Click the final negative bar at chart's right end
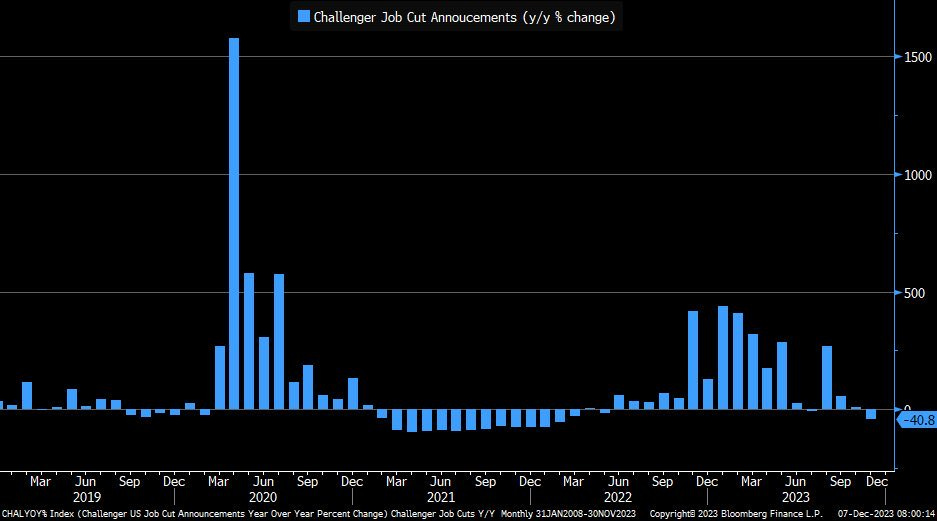 pyautogui.click(x=871, y=414)
